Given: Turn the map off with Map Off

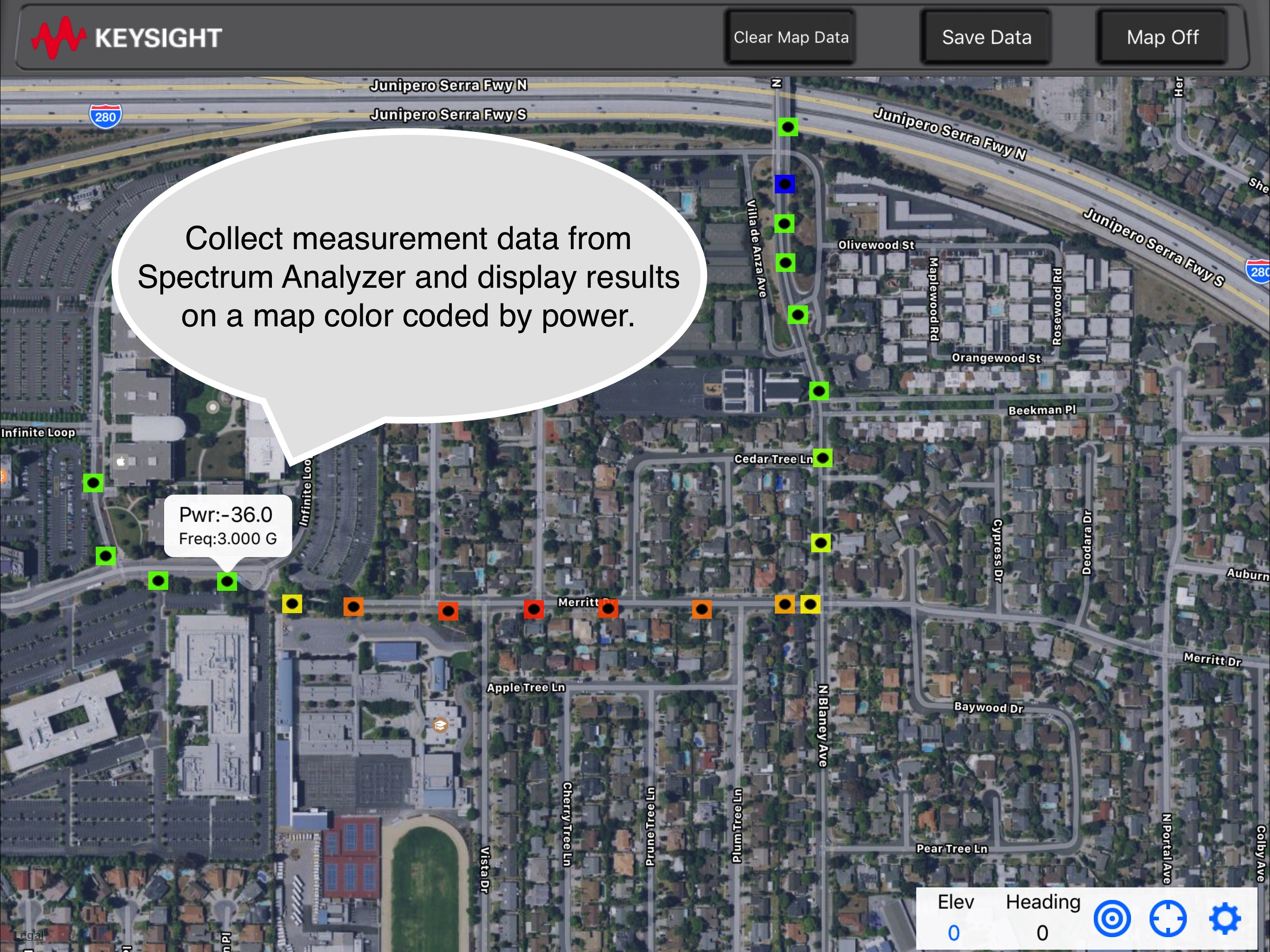Looking at the screenshot, I should tap(1162, 37).
